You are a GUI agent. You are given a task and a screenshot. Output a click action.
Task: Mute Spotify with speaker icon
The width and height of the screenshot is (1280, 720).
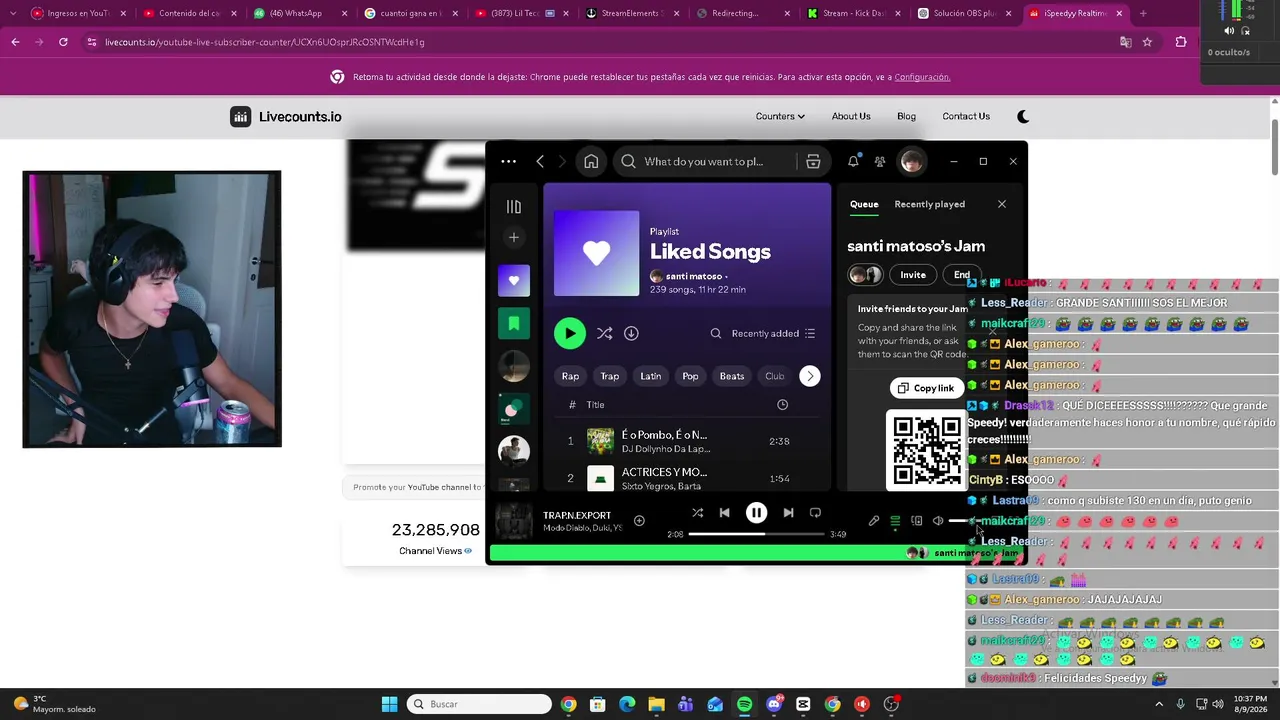tap(938, 520)
